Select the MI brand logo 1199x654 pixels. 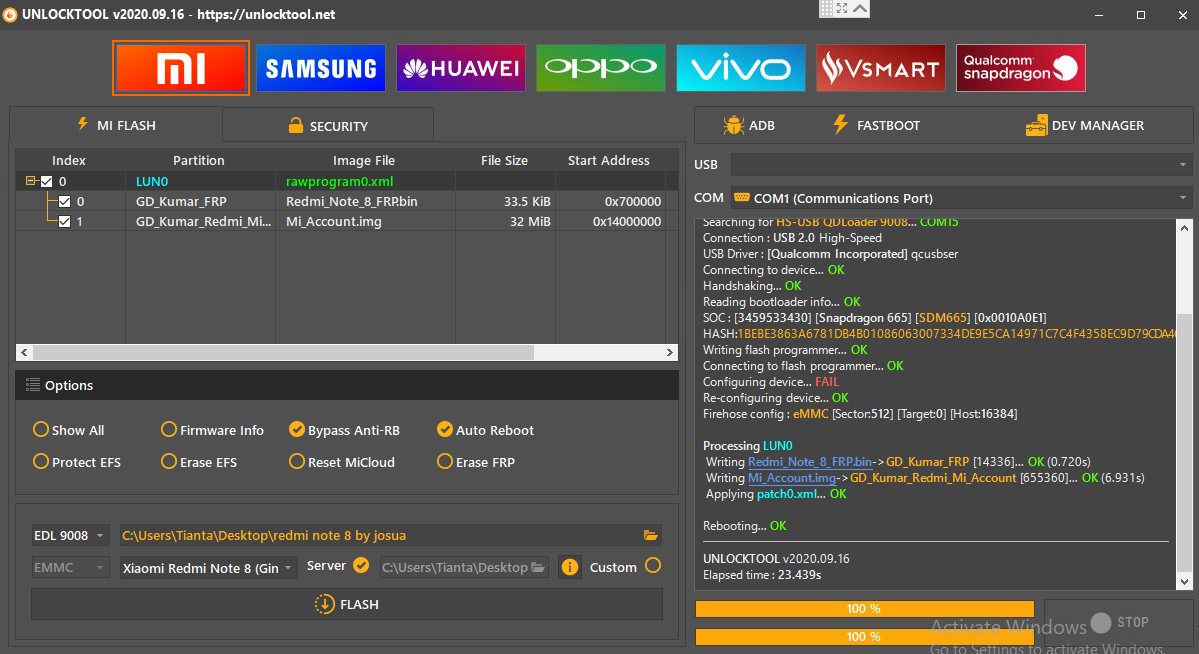click(180, 68)
